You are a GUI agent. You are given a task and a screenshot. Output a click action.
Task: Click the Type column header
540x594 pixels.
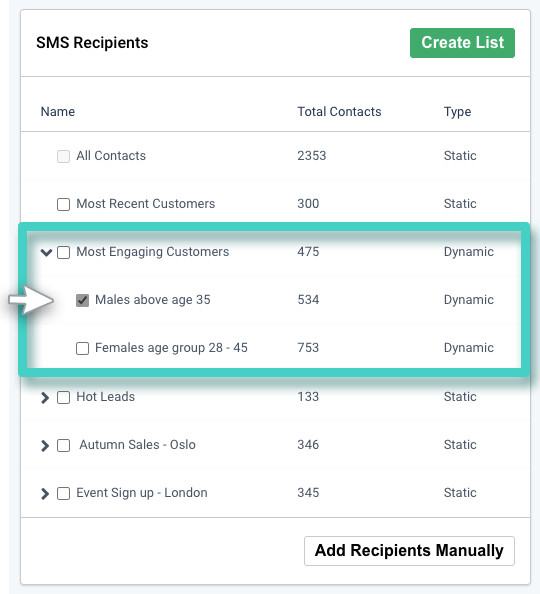click(x=457, y=112)
